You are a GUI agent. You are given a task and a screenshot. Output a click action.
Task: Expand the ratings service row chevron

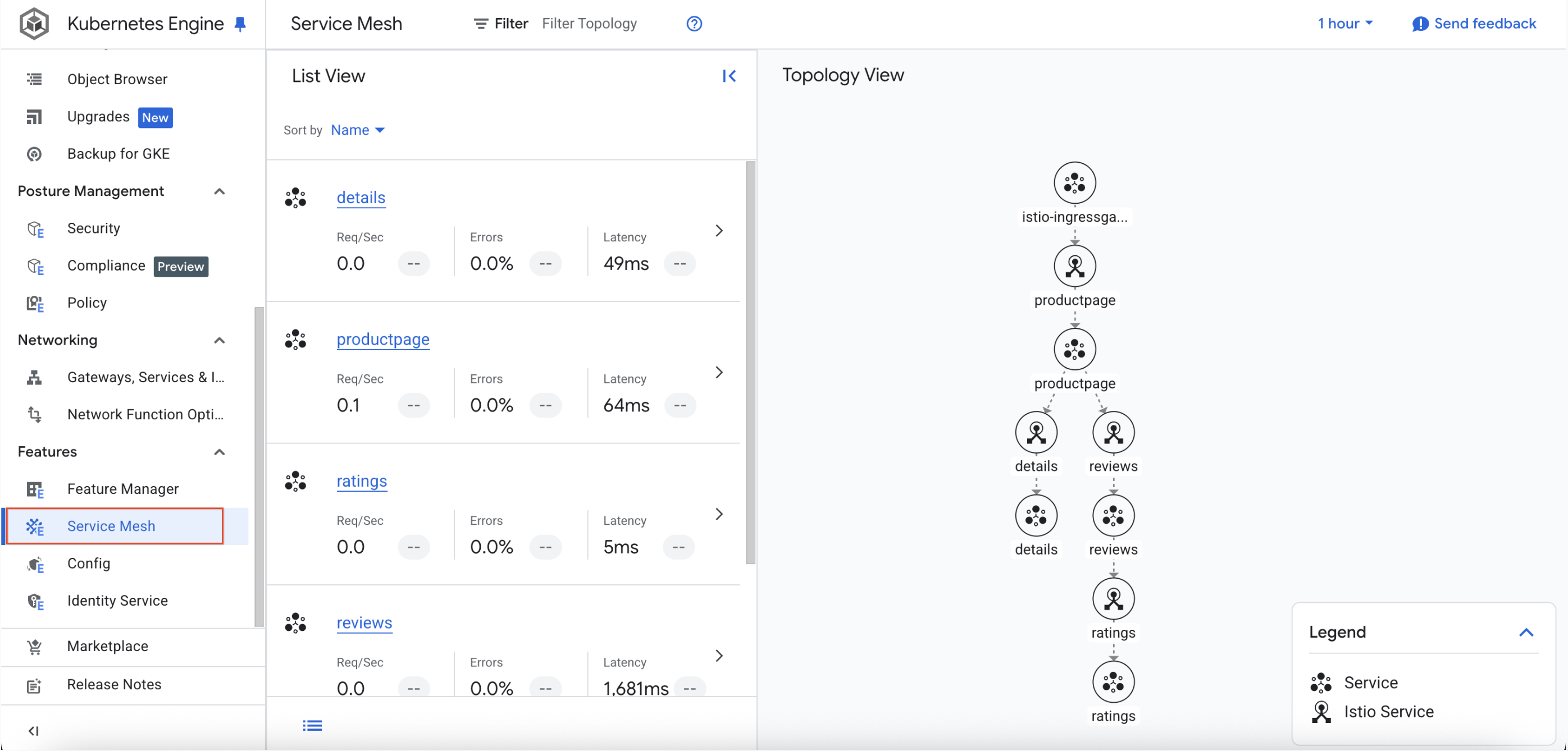click(x=719, y=514)
